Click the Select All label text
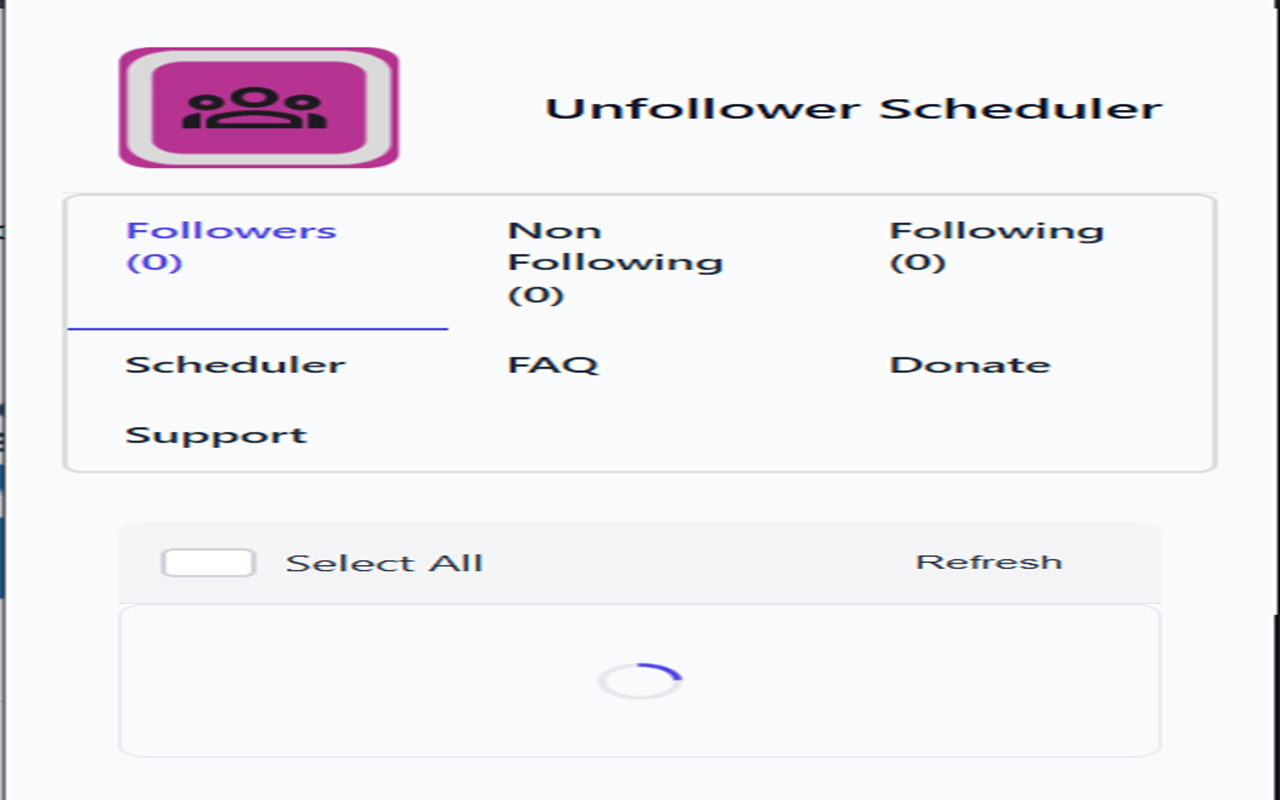This screenshot has height=800, width=1280. (x=383, y=561)
